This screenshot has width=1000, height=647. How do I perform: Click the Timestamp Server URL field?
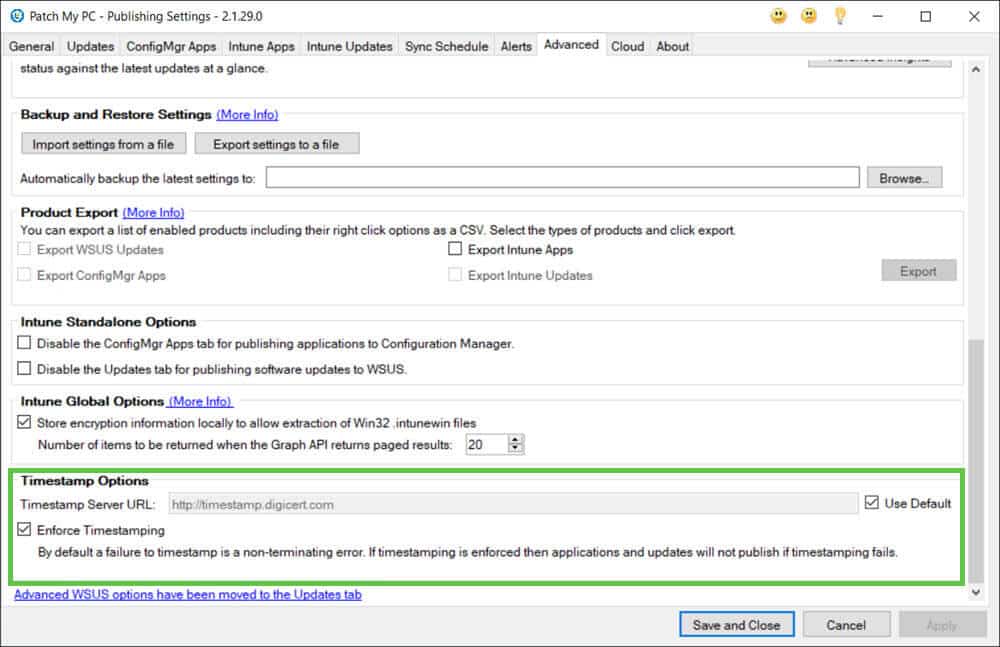(513, 504)
